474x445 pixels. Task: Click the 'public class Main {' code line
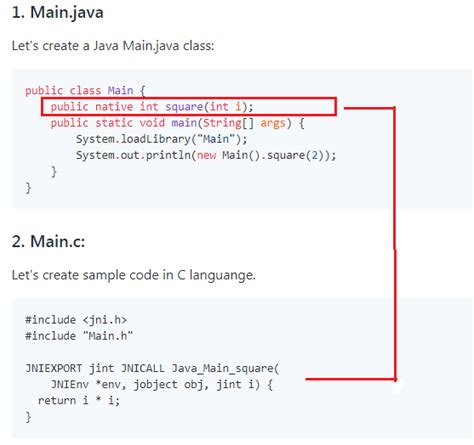[x=85, y=90]
